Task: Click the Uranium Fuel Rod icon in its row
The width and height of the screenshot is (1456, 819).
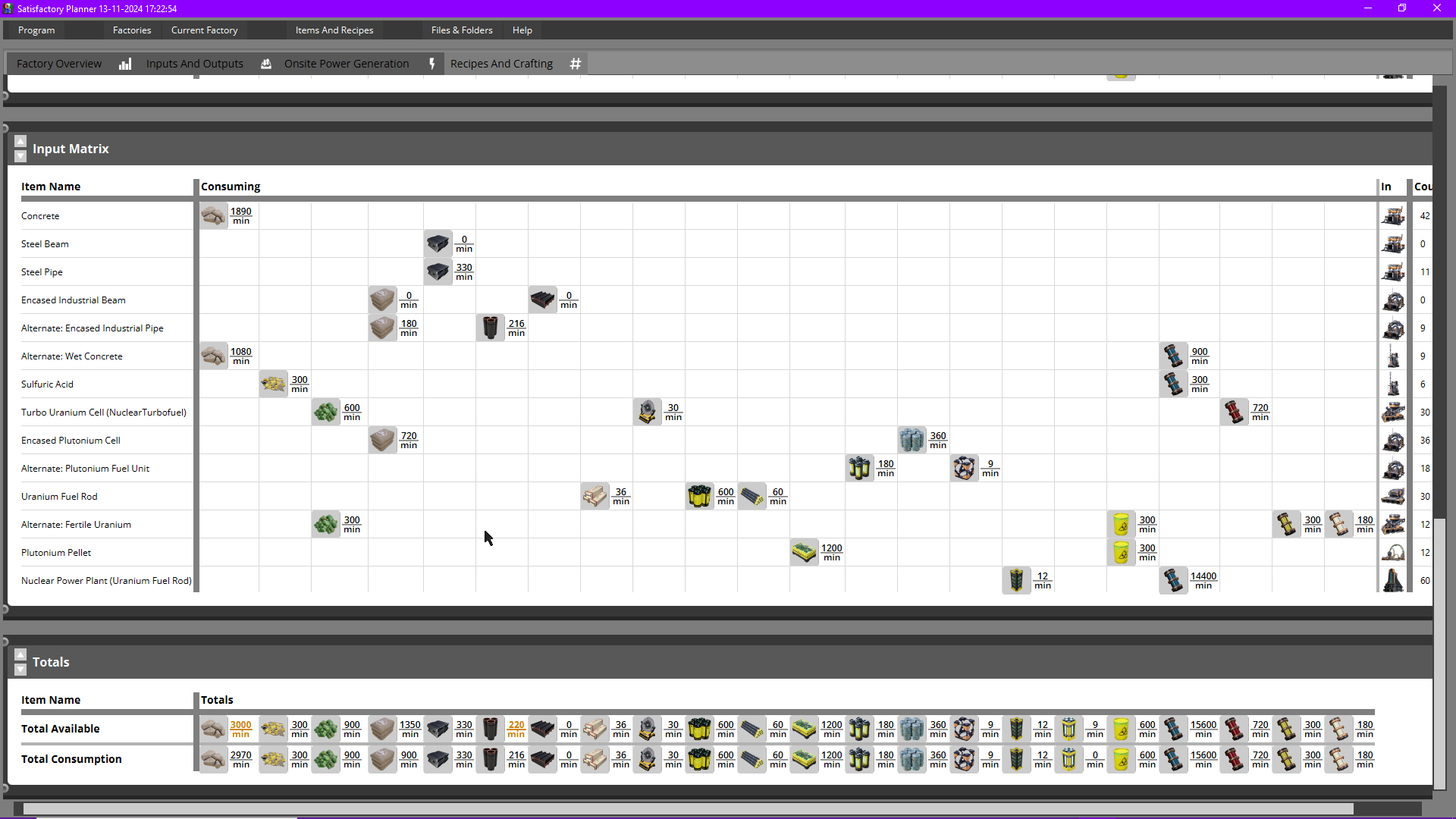Action: [595, 496]
